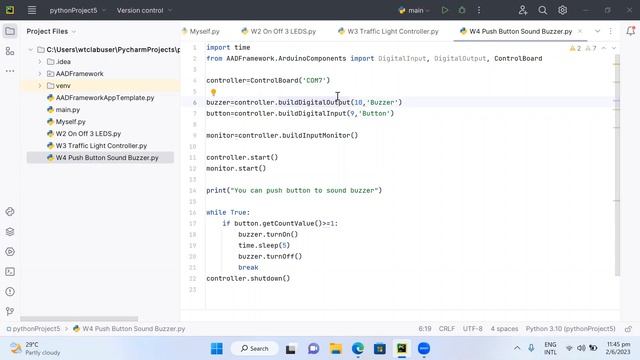Image resolution: width=640 pixels, height=360 pixels.
Task: Open the Version control dropdown
Action: (x=144, y=10)
